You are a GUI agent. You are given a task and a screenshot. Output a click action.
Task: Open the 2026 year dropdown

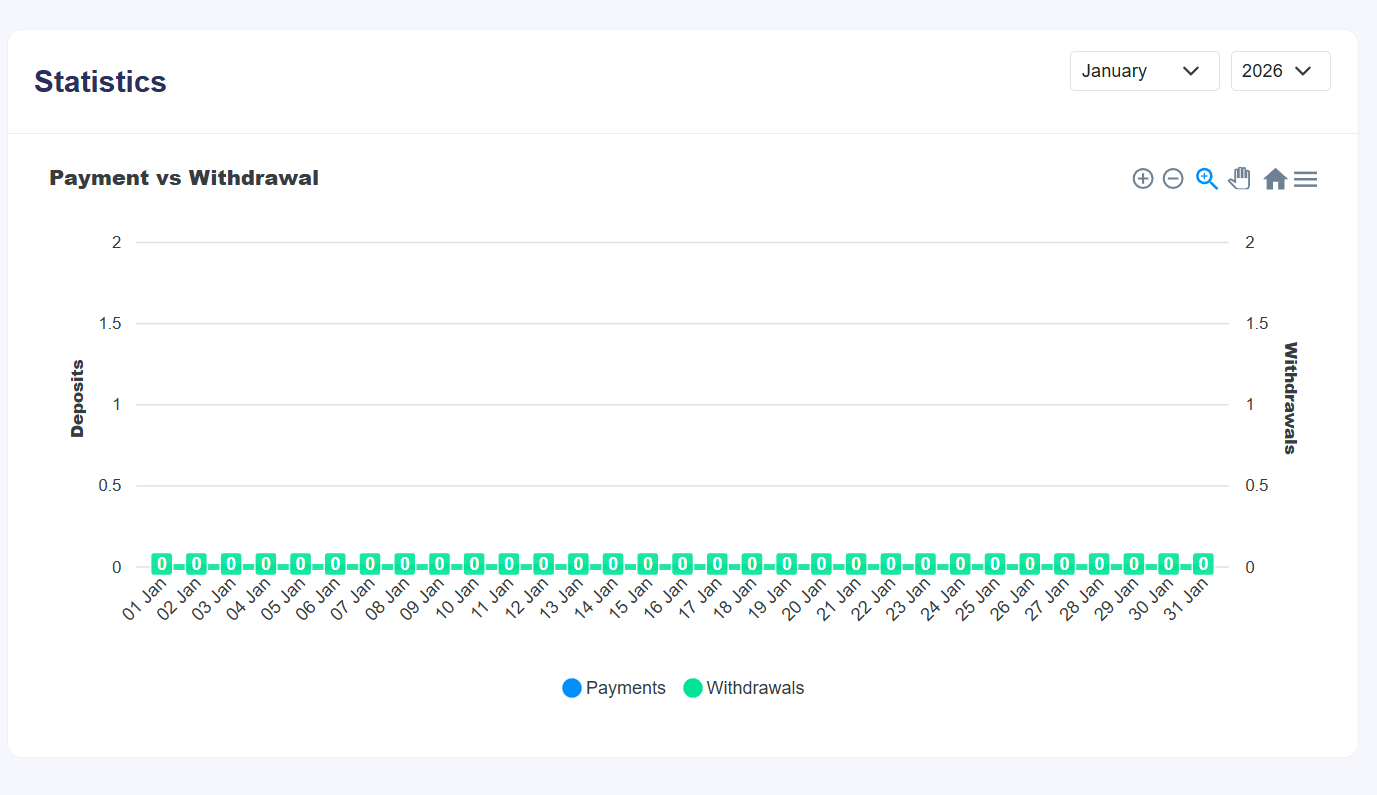pyautogui.click(x=1280, y=71)
